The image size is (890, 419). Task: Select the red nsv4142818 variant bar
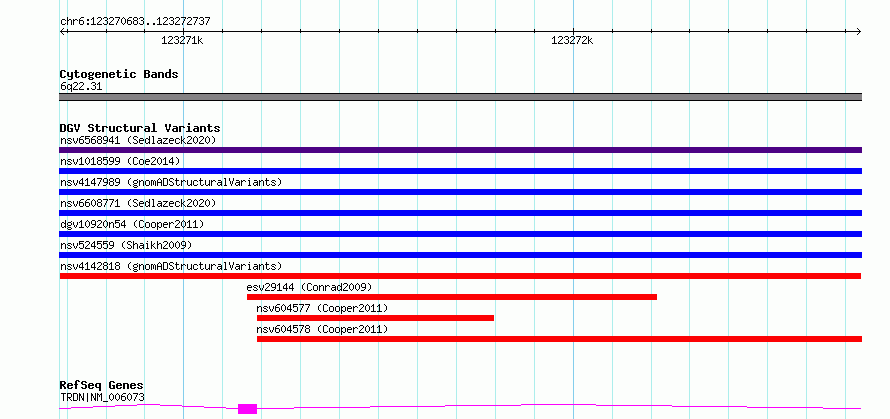point(460,276)
